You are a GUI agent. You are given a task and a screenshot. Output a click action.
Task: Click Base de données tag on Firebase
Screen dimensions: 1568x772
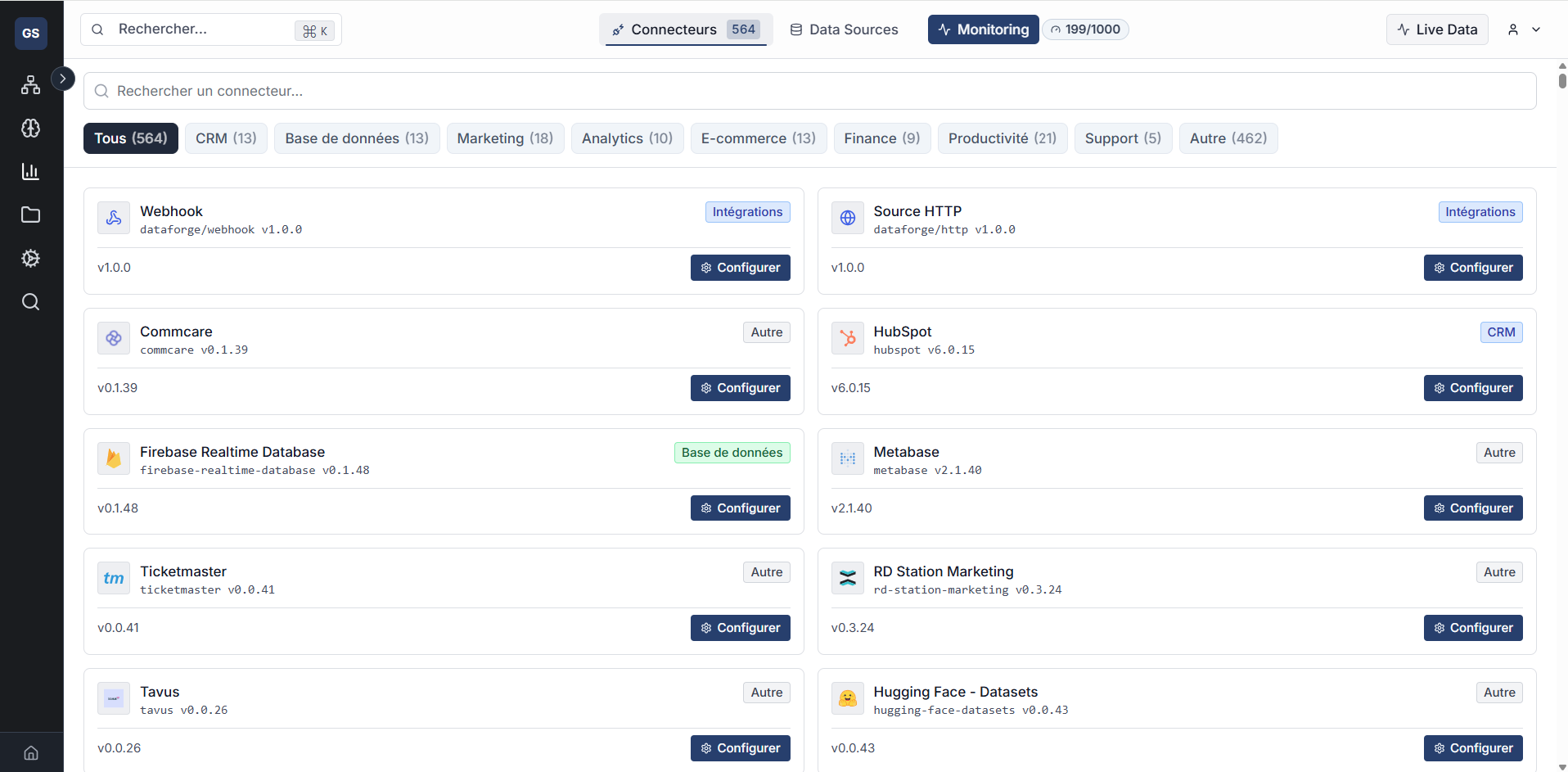point(732,453)
